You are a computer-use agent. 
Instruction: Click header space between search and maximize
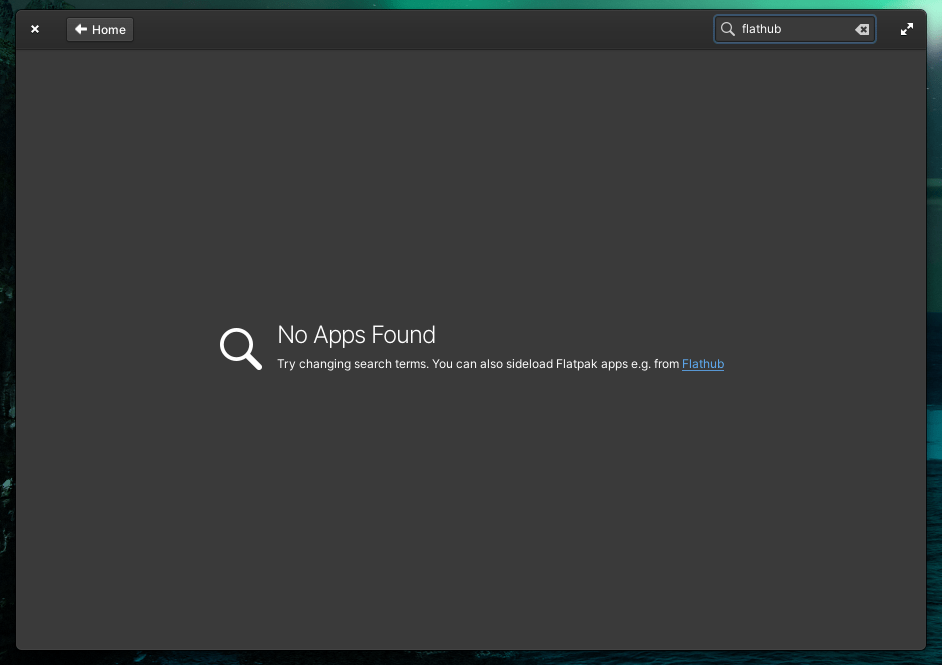(887, 30)
